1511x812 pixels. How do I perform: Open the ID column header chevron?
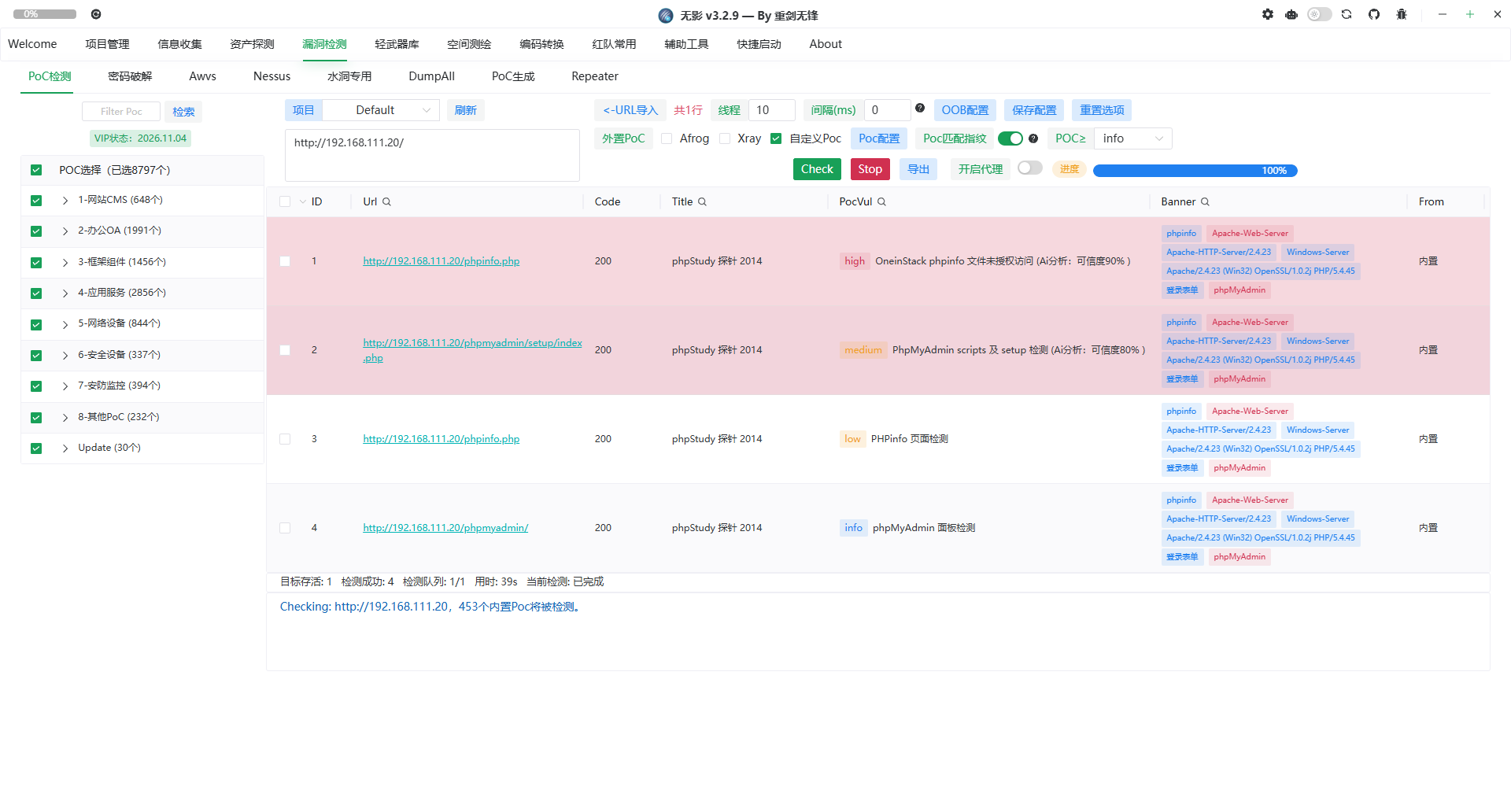coord(303,202)
